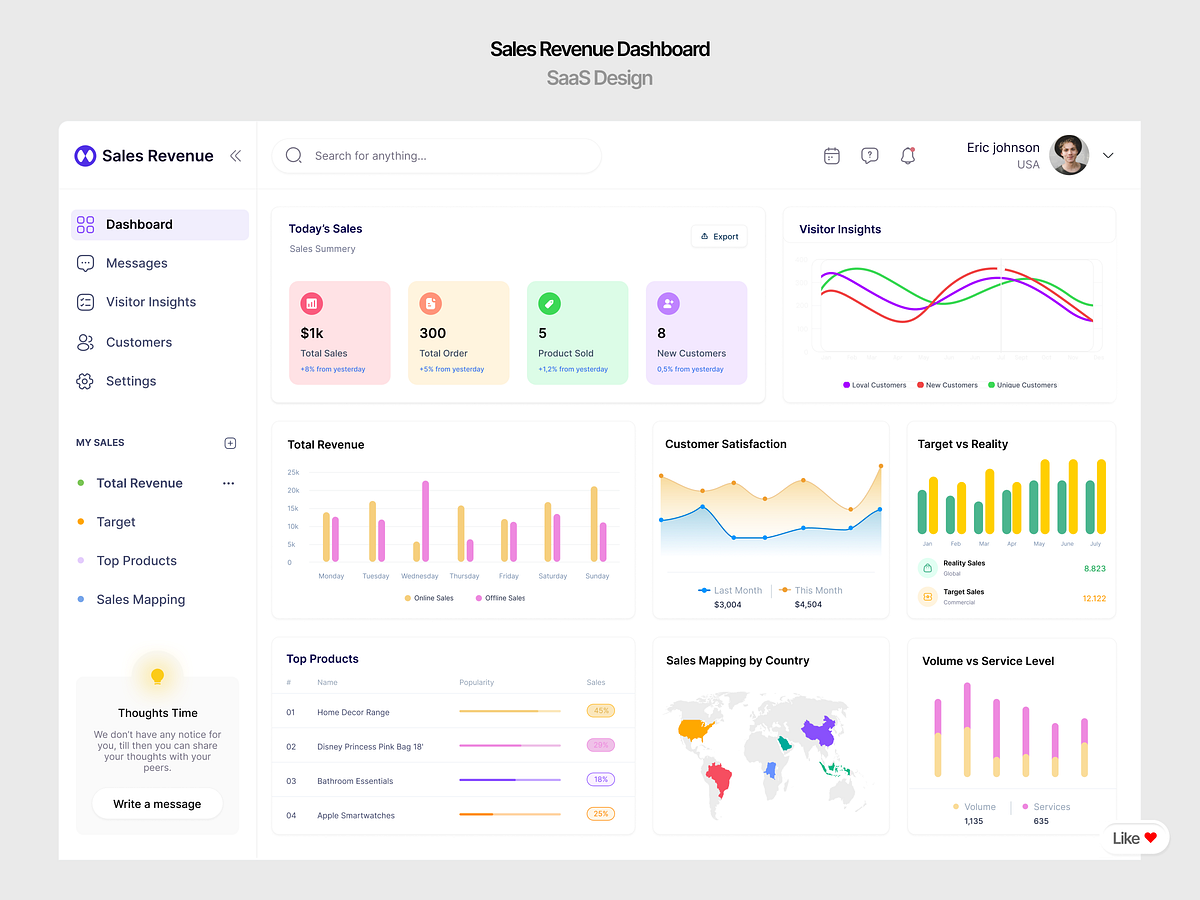
Task: Click the help question mark icon
Action: [869, 155]
